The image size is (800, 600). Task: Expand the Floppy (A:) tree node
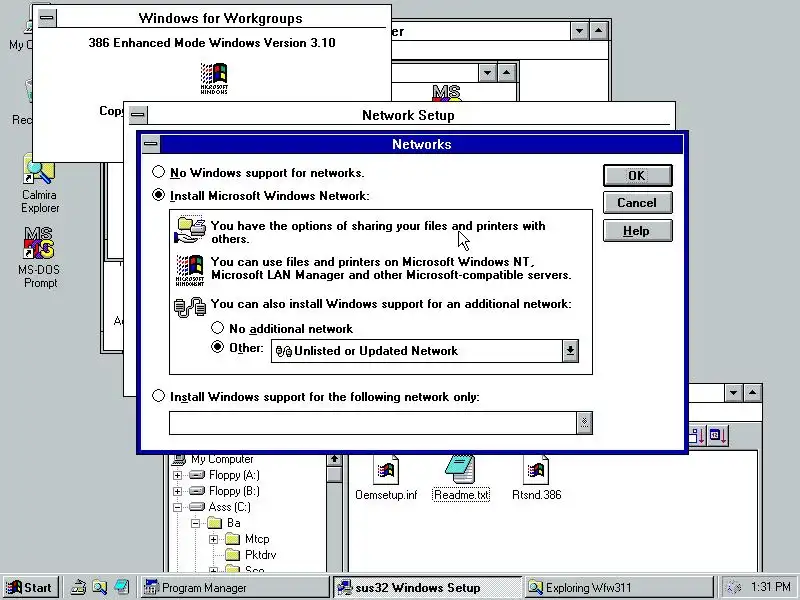178,475
